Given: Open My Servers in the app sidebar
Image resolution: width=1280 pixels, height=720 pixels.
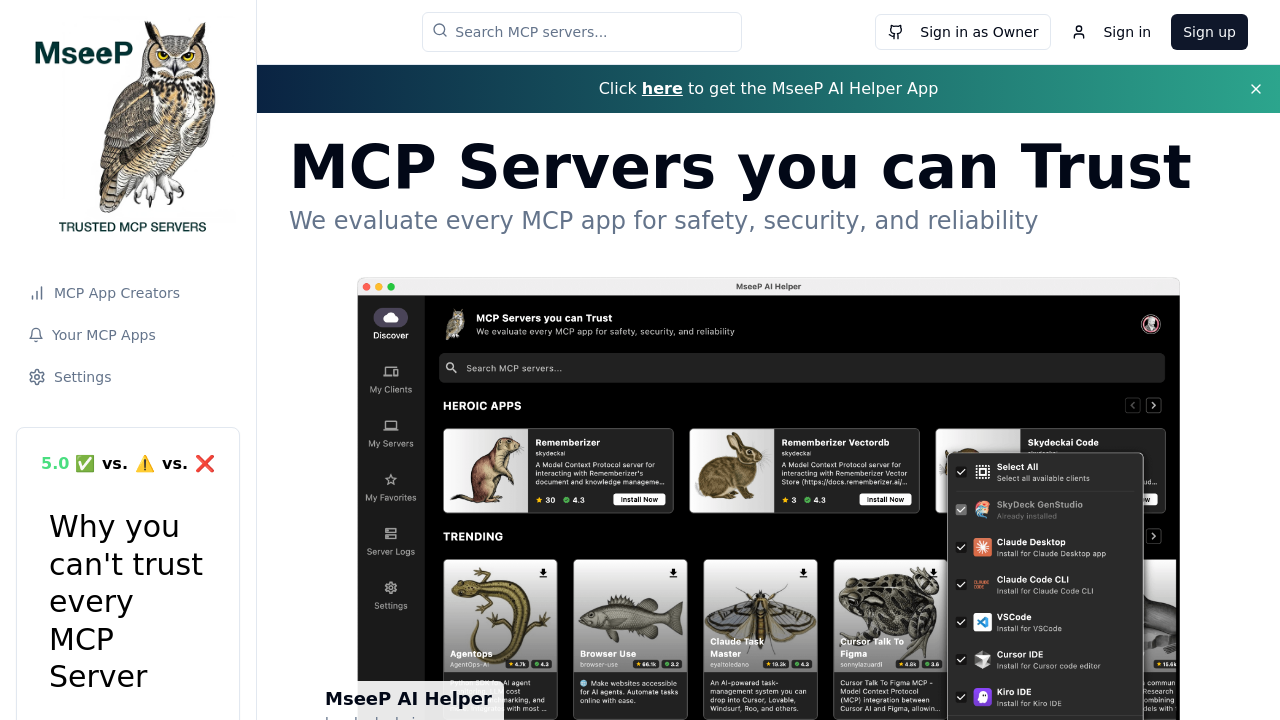Looking at the screenshot, I should click(390, 432).
